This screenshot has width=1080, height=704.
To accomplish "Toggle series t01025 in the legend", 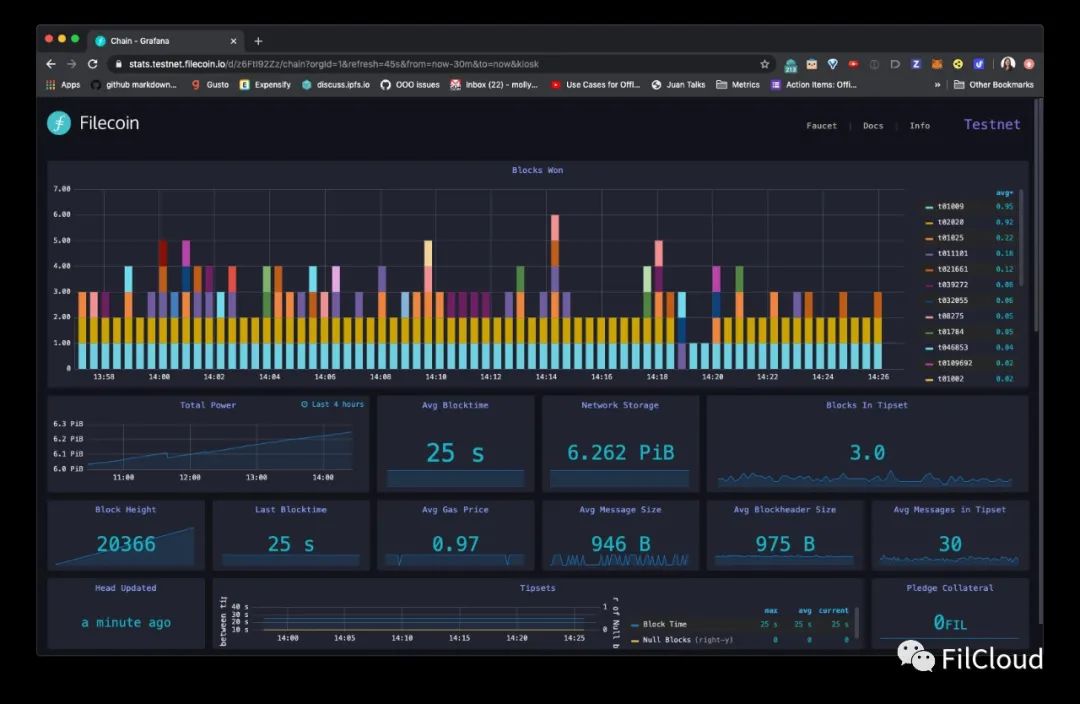I will (951, 238).
